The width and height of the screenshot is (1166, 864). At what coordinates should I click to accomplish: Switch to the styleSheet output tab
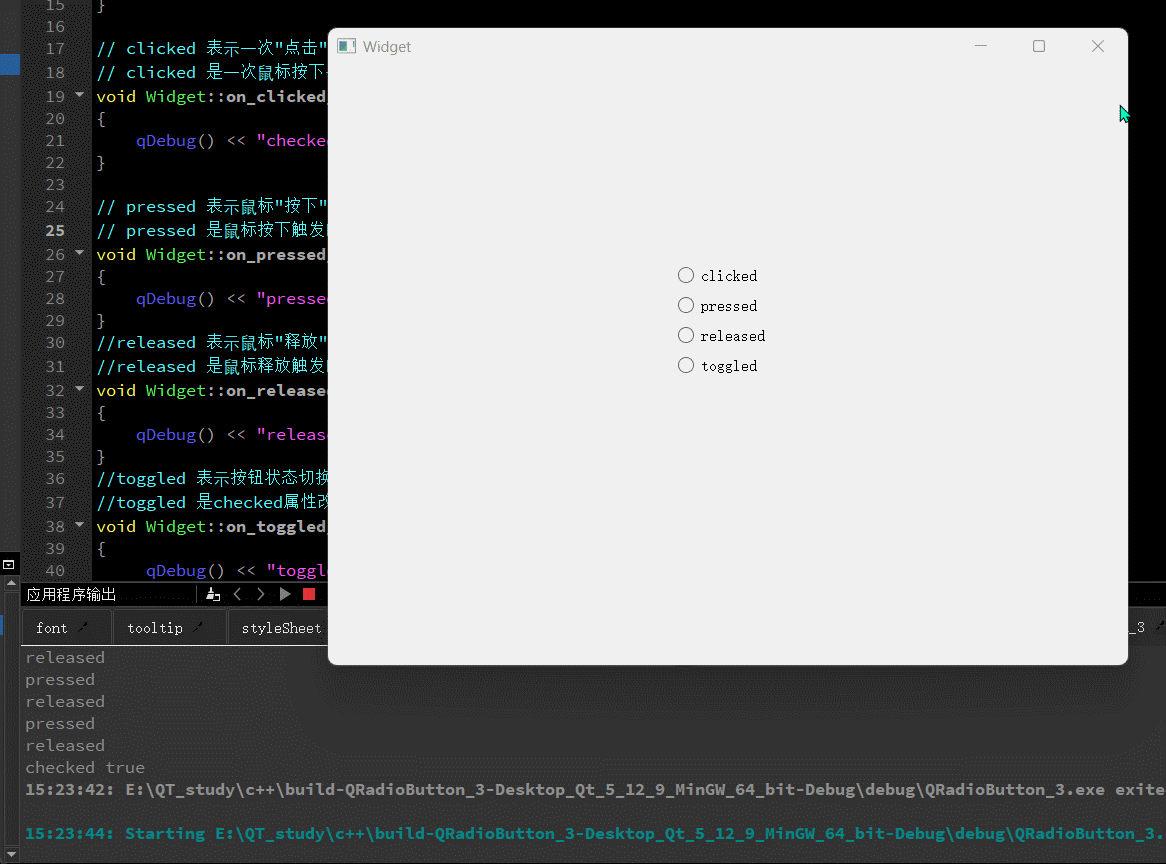pyautogui.click(x=281, y=628)
